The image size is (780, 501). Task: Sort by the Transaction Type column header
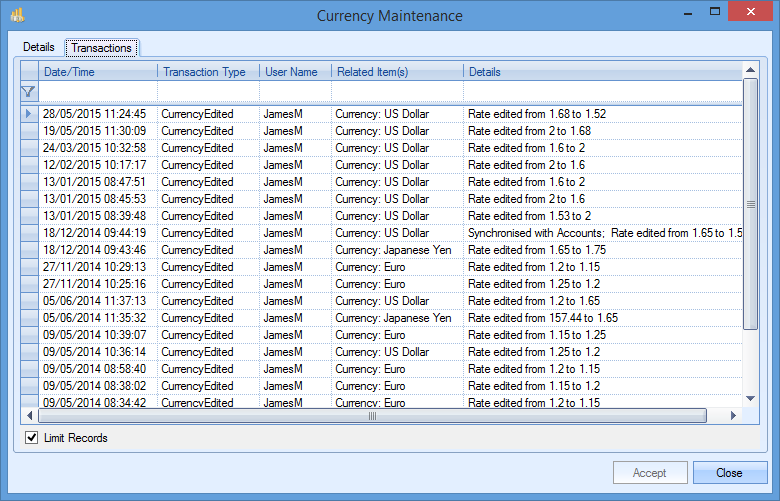208,72
